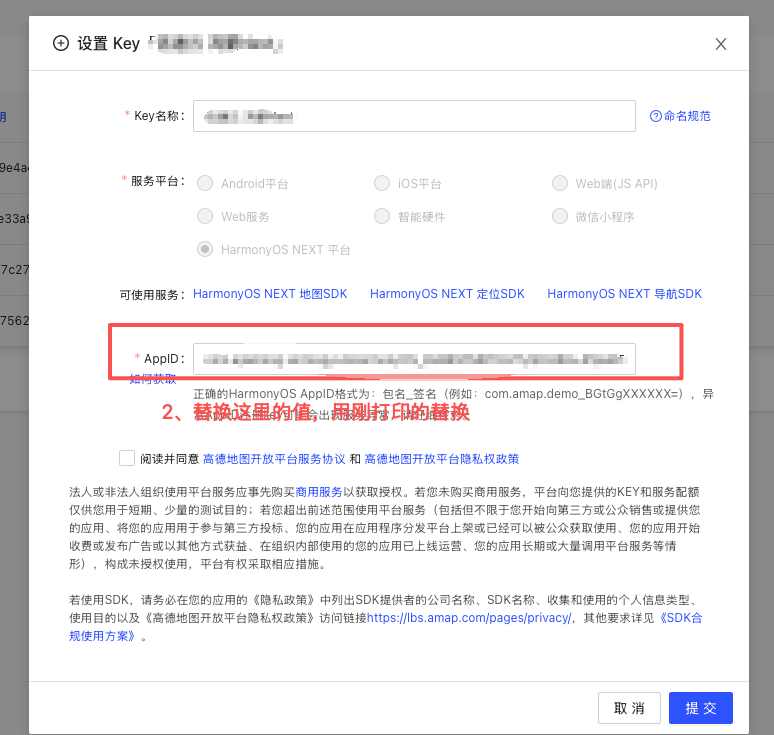
Task: Open HarmonyOS NEXT 地图SDK link
Action: pos(270,294)
